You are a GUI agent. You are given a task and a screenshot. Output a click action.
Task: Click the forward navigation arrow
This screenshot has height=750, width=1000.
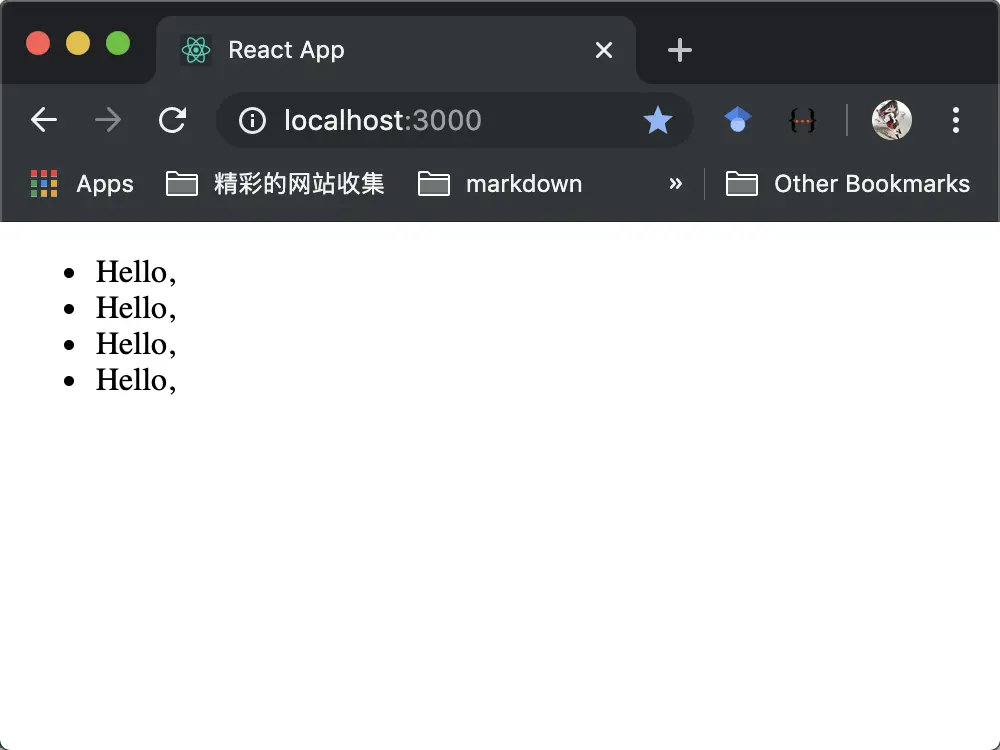tap(108, 120)
